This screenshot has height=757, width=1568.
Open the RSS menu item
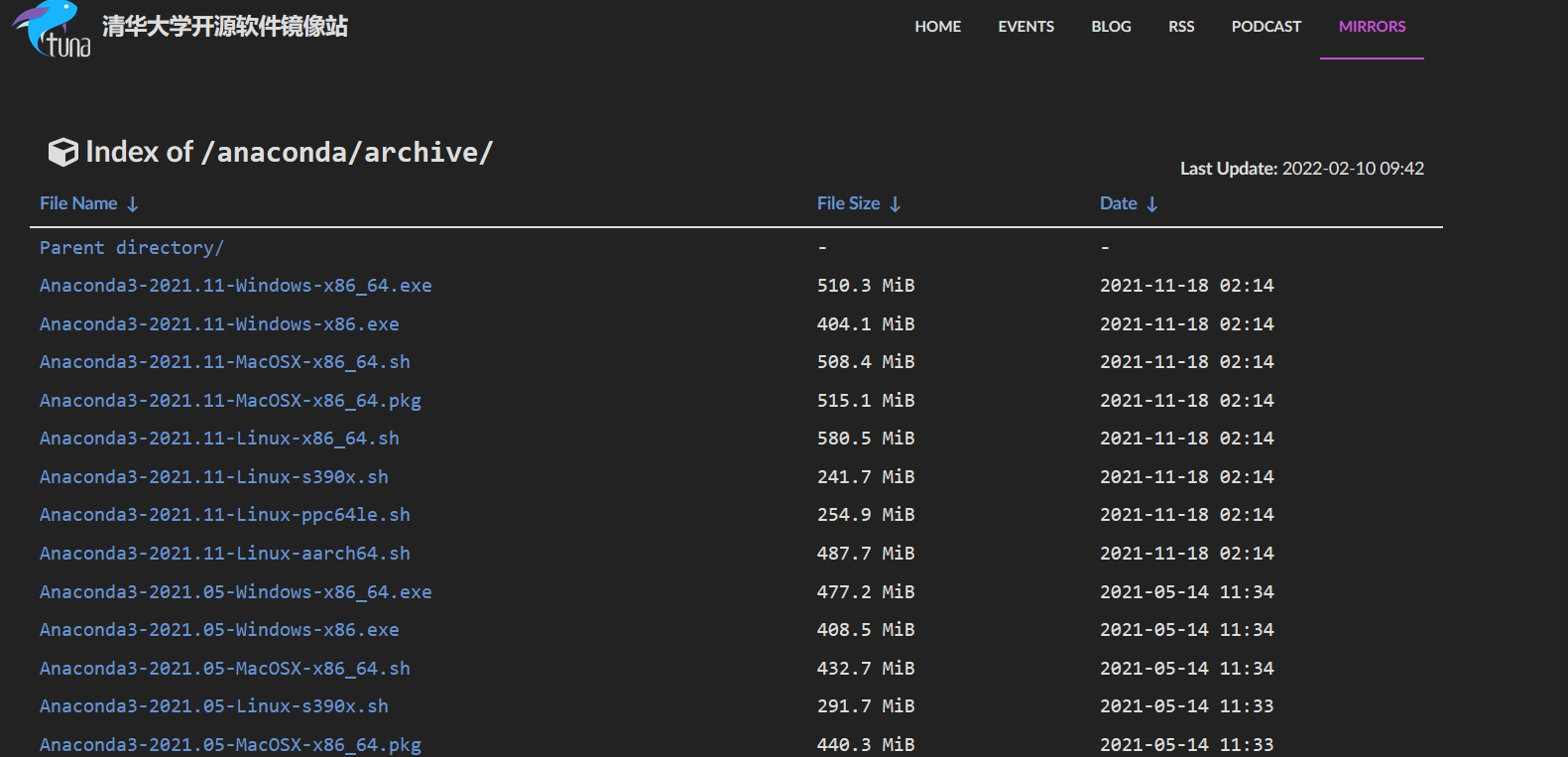click(1181, 27)
